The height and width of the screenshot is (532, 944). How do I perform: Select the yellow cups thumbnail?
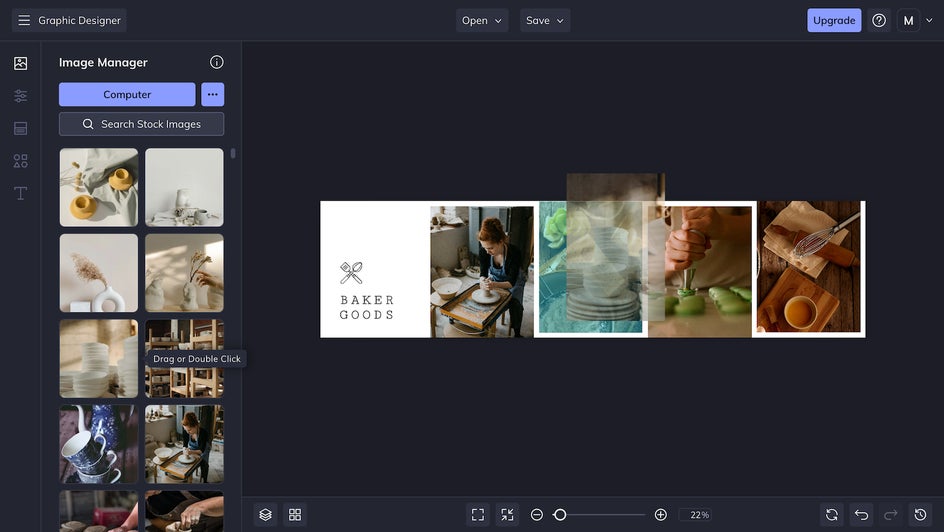(x=99, y=187)
